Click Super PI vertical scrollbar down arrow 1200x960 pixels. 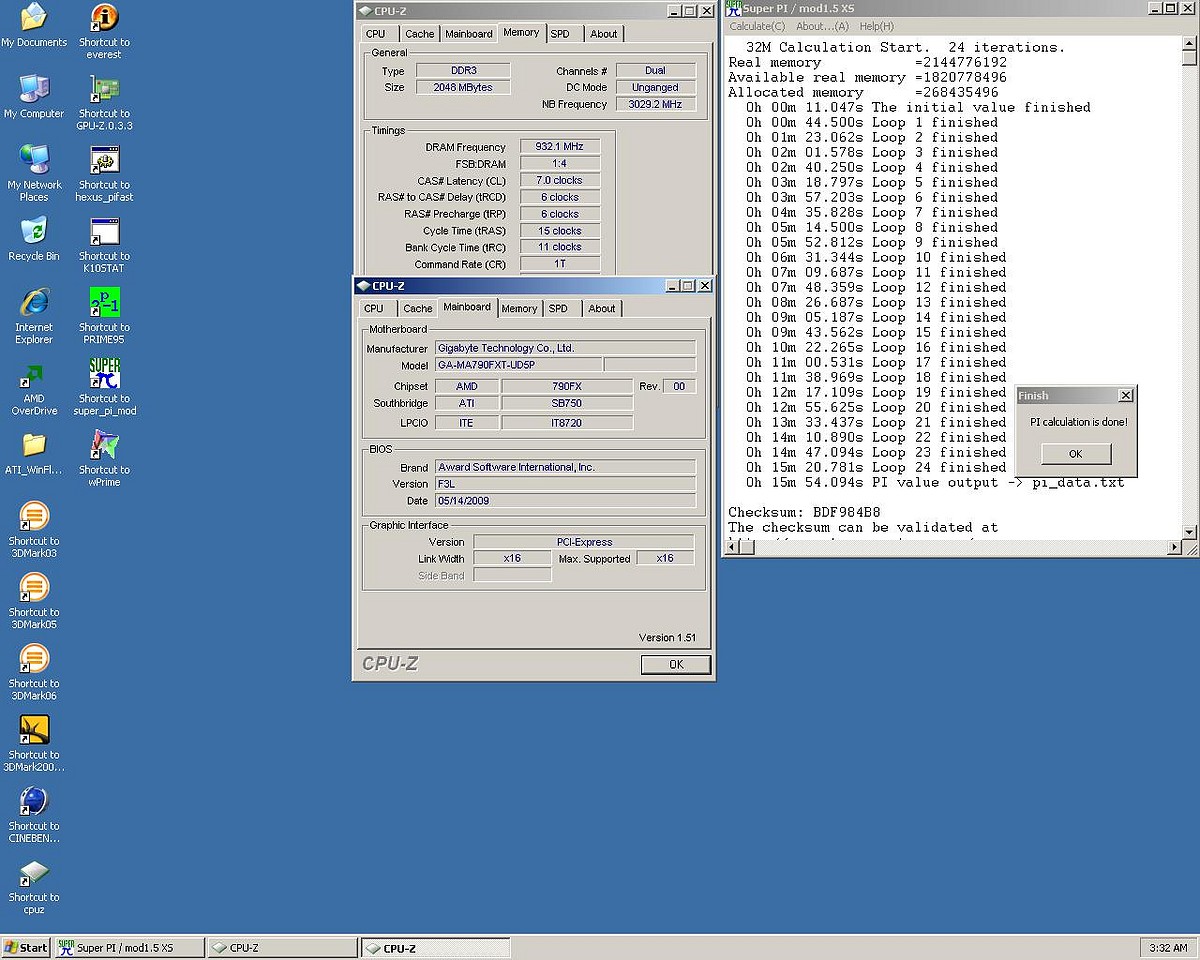pyautogui.click(x=1189, y=532)
